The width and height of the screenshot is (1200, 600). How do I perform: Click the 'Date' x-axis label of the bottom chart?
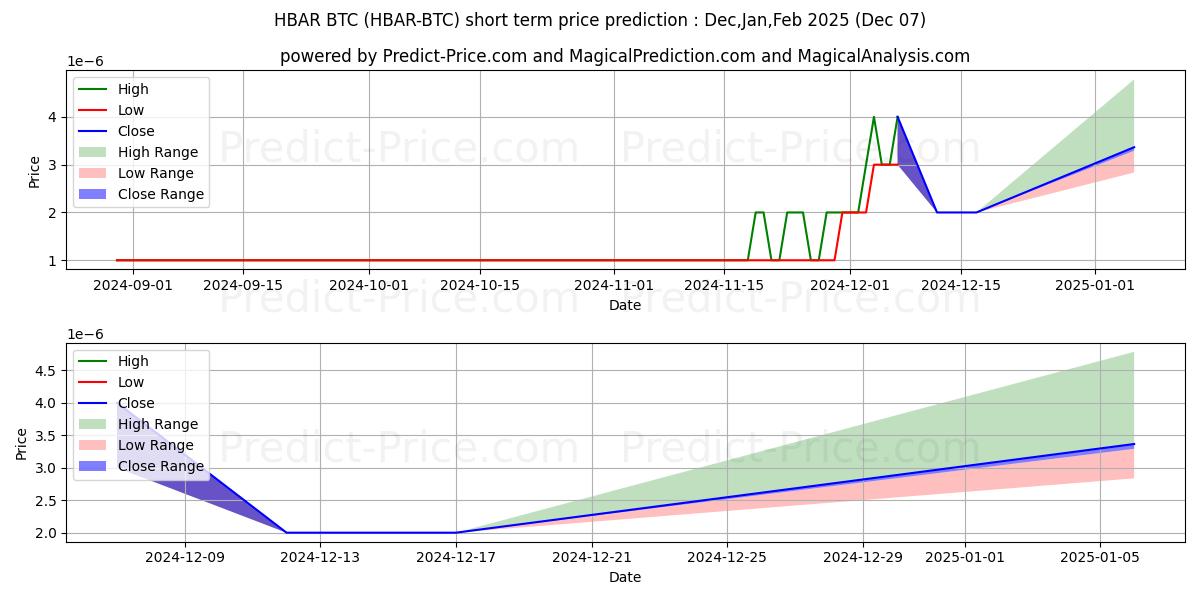click(x=625, y=577)
